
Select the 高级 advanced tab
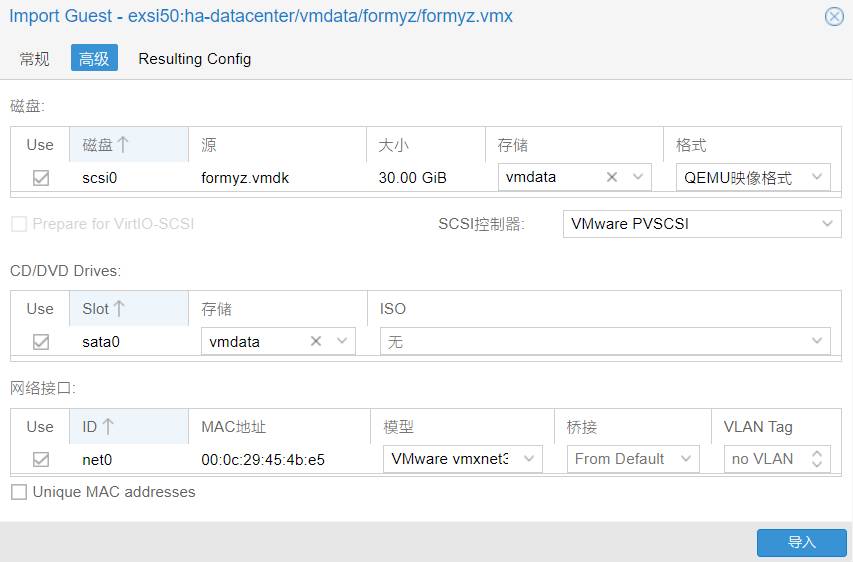coord(94,59)
